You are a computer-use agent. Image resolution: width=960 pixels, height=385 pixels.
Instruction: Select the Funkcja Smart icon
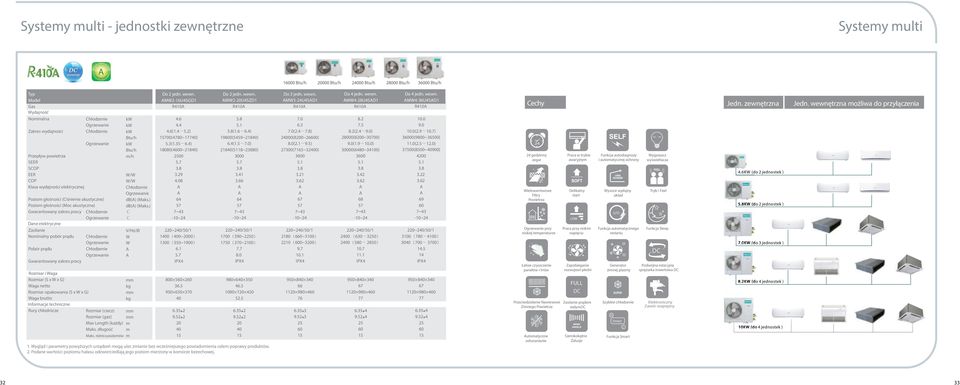point(617,321)
